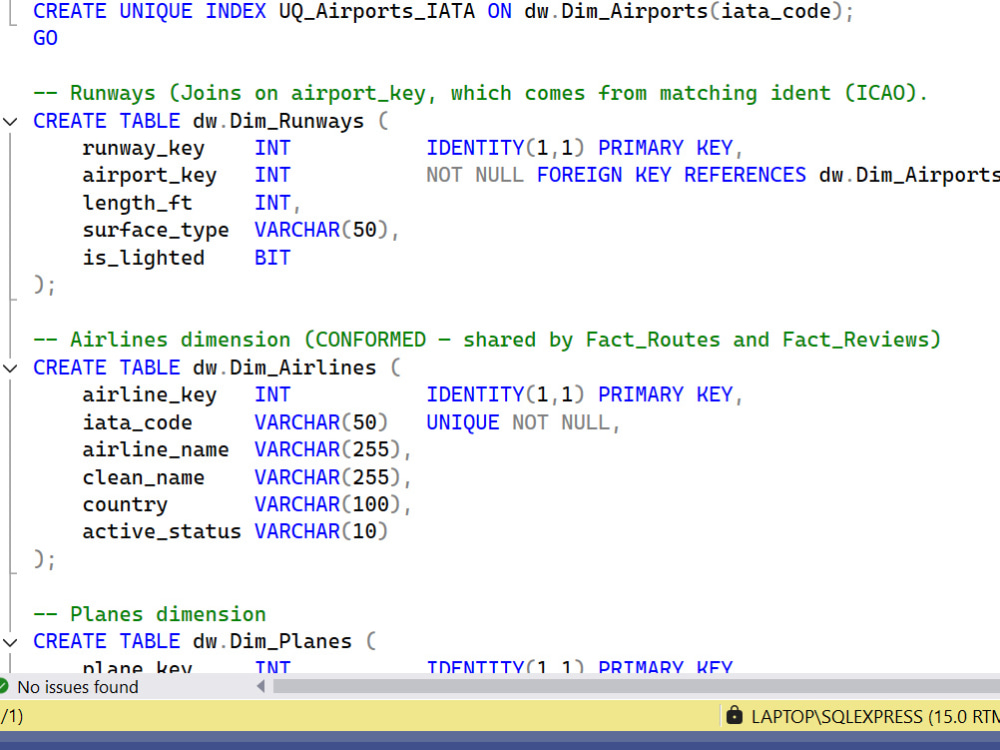Click the UQ_Airports_IATA index name
This screenshot has height=750, width=1000.
click(376, 11)
